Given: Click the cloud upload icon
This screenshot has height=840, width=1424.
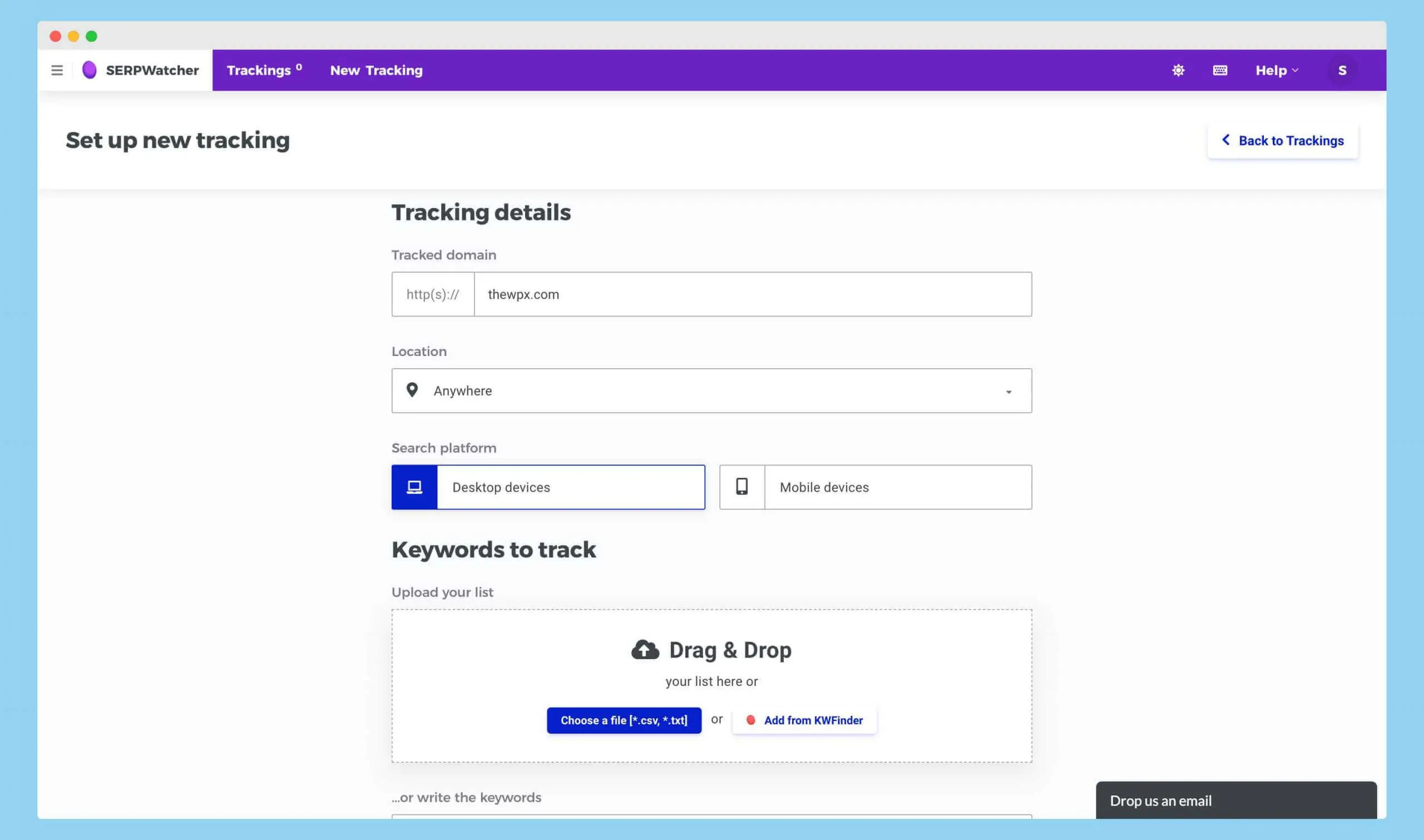Looking at the screenshot, I should 645,649.
